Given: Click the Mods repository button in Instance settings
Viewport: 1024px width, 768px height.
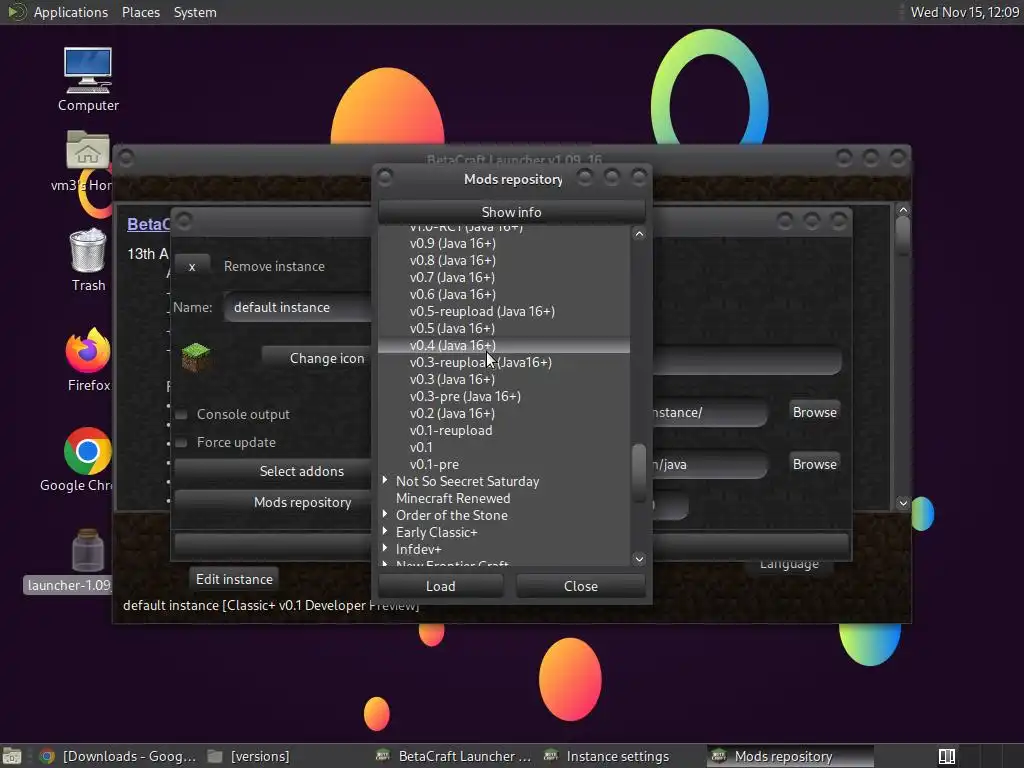Looking at the screenshot, I should (273, 502).
